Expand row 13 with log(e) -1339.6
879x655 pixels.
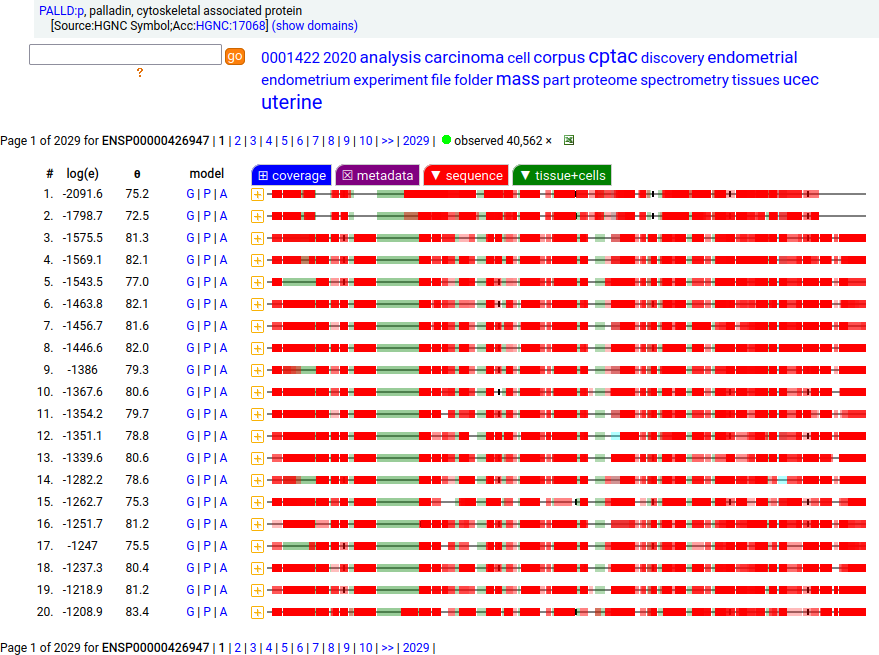[x=257, y=459]
